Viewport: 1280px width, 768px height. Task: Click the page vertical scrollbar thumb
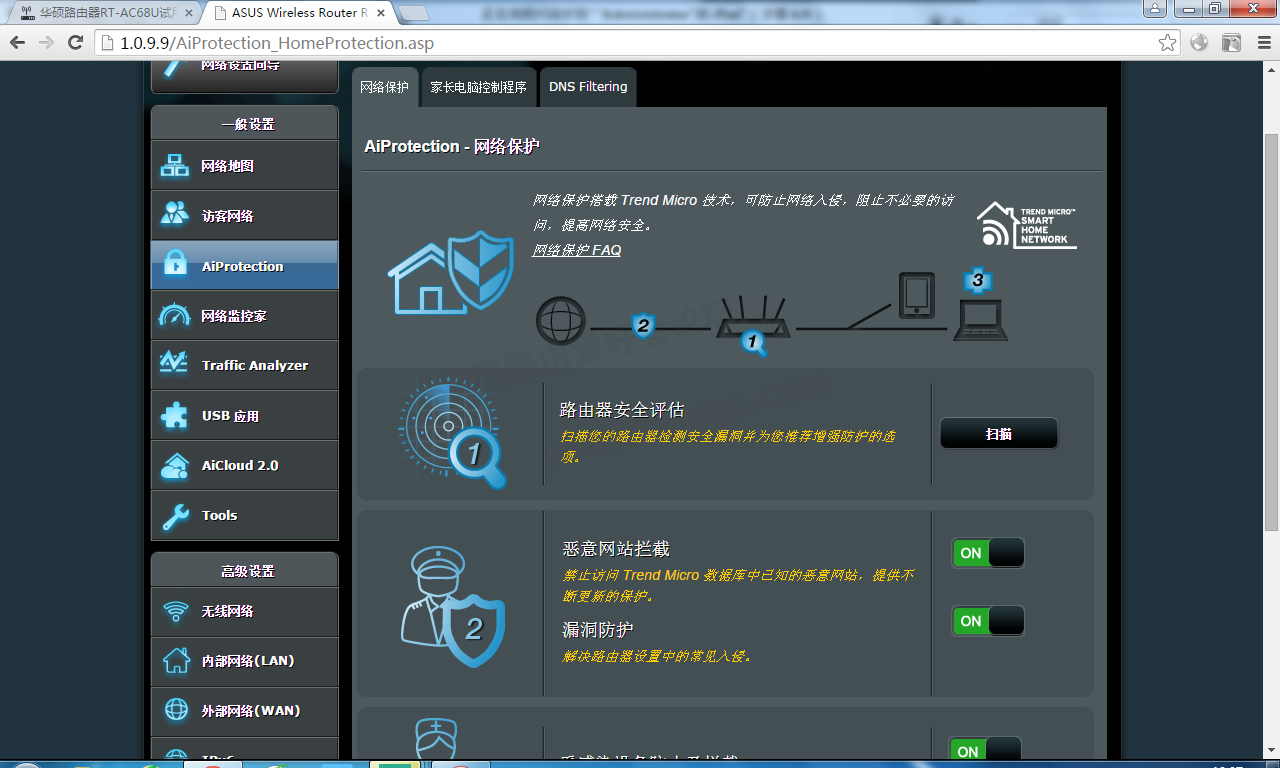(1271, 332)
